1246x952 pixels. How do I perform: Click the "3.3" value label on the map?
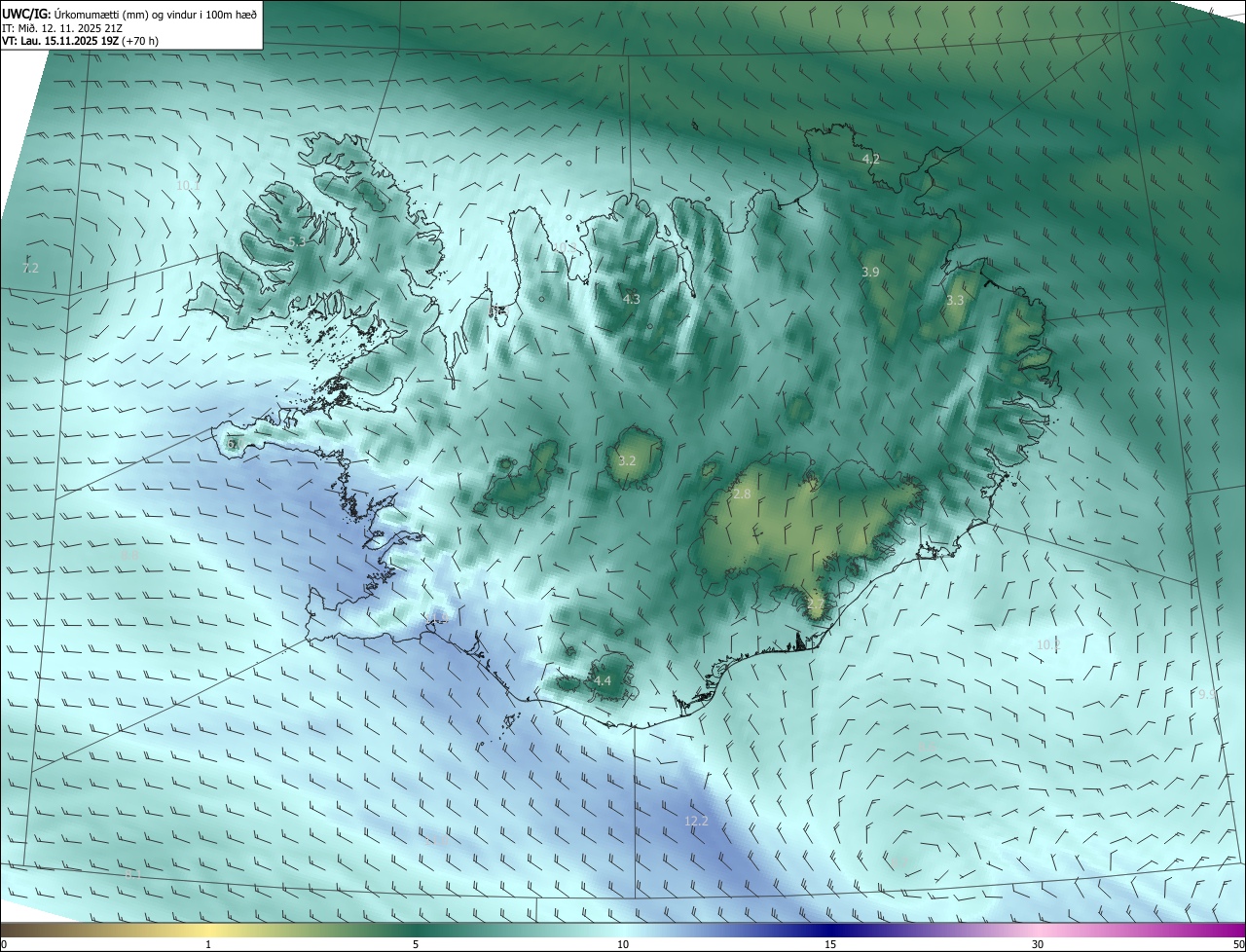[955, 301]
